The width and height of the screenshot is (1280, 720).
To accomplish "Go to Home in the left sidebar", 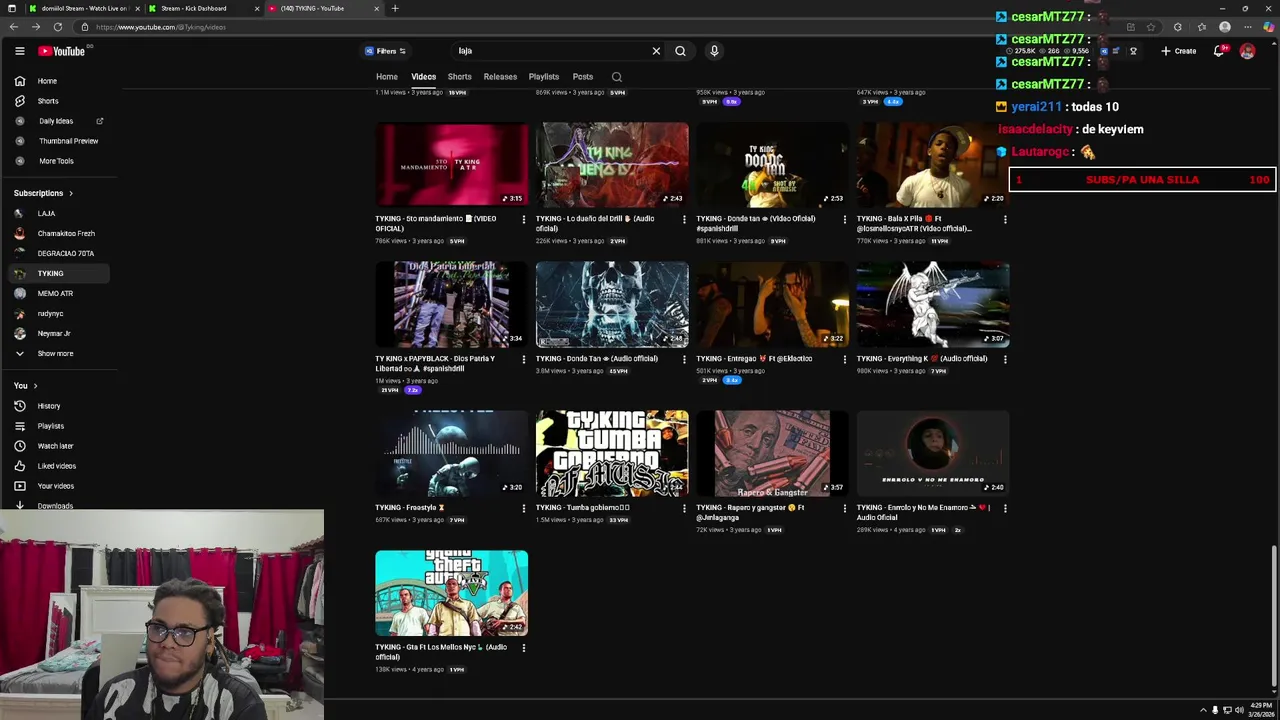I will (x=47, y=81).
